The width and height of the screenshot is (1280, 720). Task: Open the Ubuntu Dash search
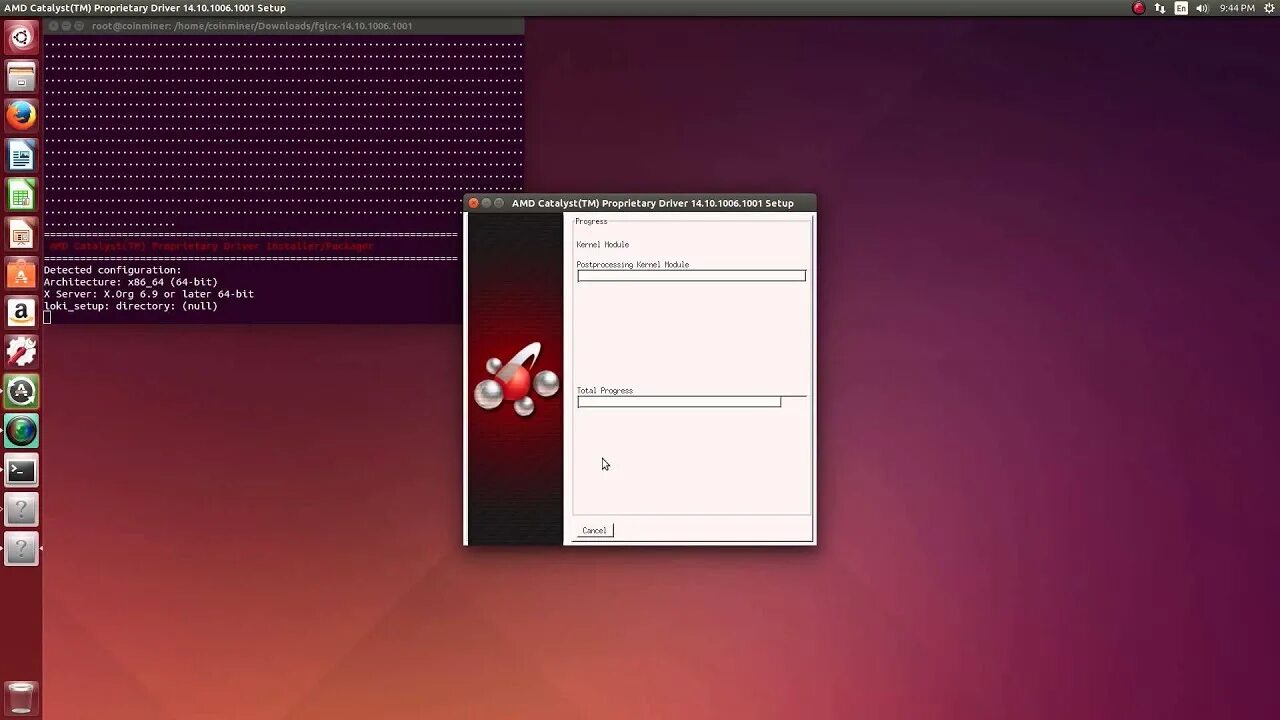coord(21,38)
